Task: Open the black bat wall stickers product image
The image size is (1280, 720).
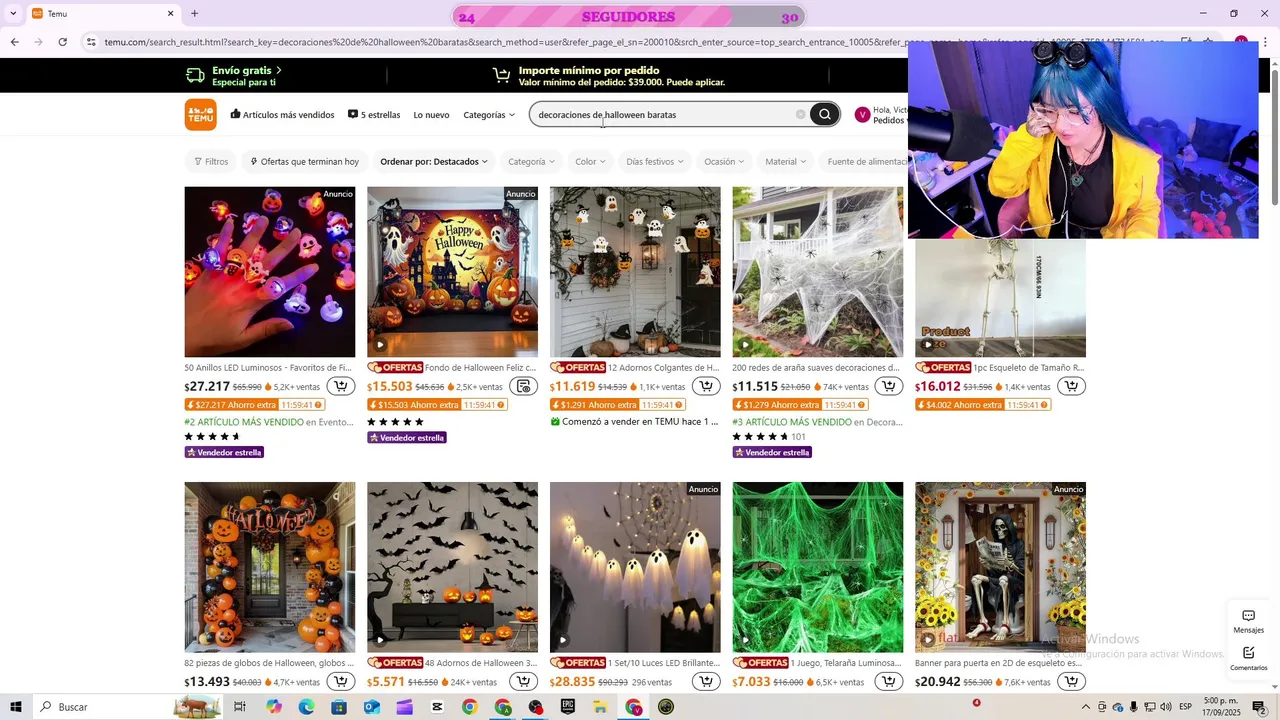Action: 452,567
